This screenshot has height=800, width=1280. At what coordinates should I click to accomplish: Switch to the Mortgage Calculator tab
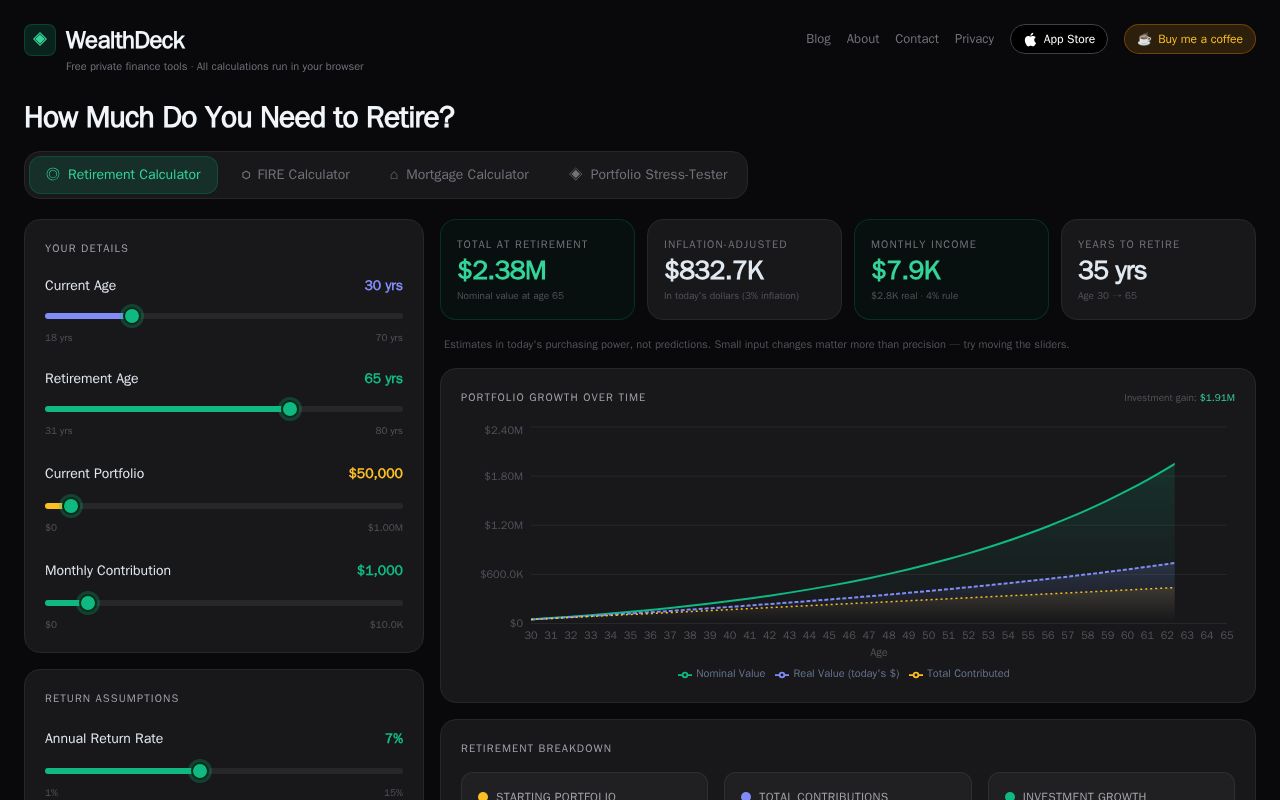click(x=459, y=175)
